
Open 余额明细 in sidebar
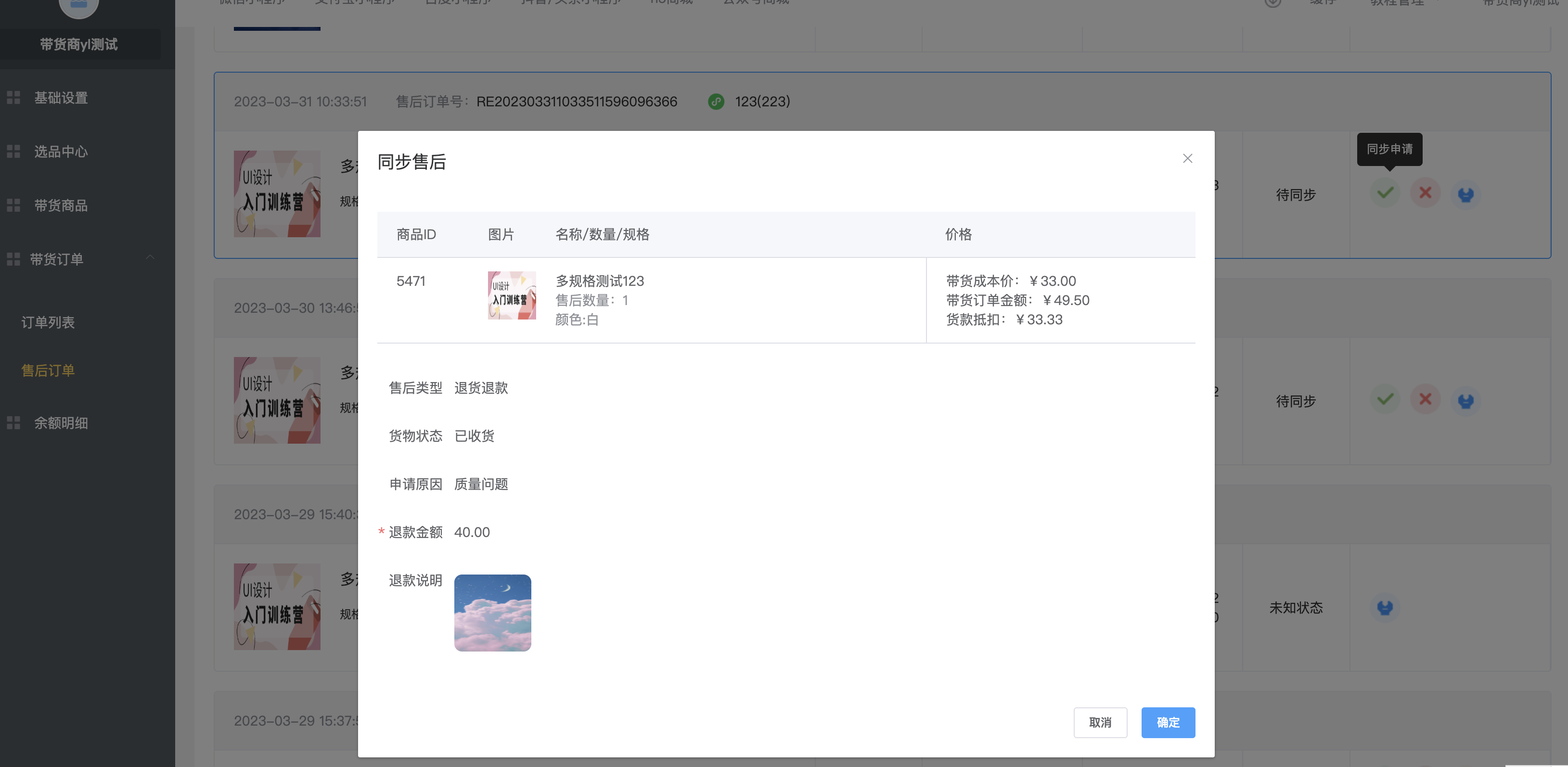(x=61, y=423)
